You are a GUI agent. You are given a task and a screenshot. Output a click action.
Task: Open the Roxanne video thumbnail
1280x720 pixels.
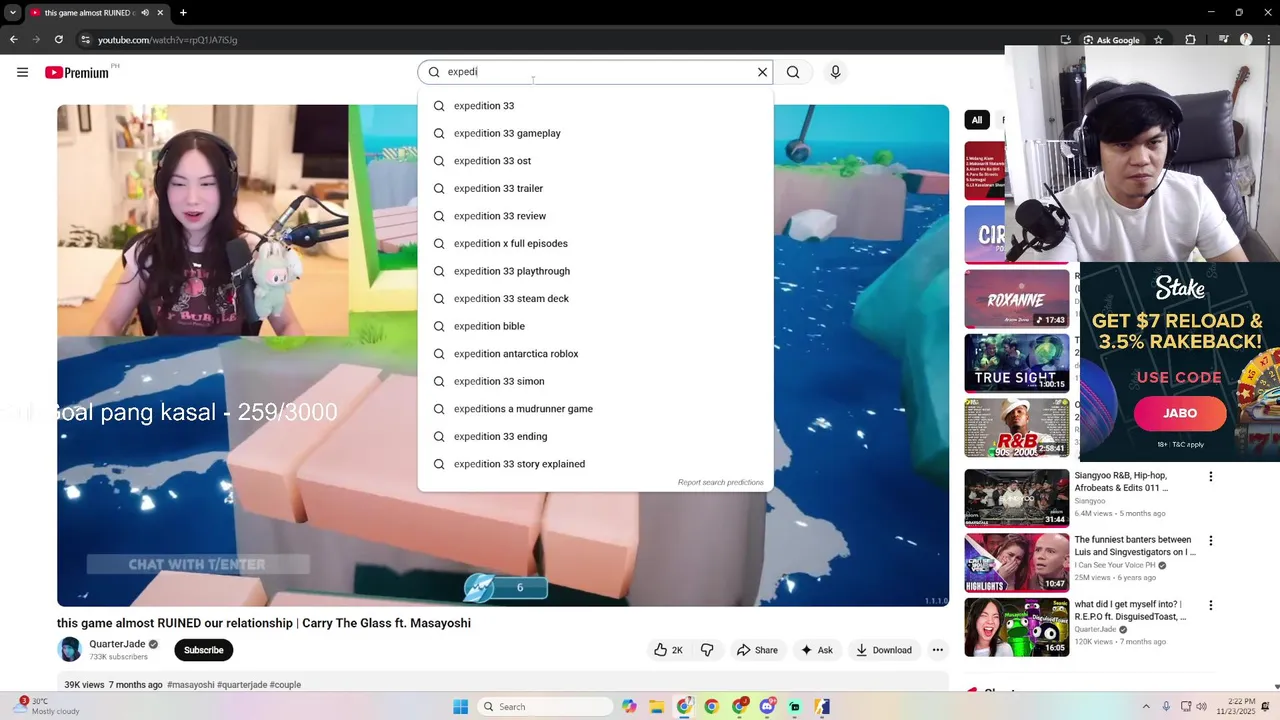tap(1016, 298)
